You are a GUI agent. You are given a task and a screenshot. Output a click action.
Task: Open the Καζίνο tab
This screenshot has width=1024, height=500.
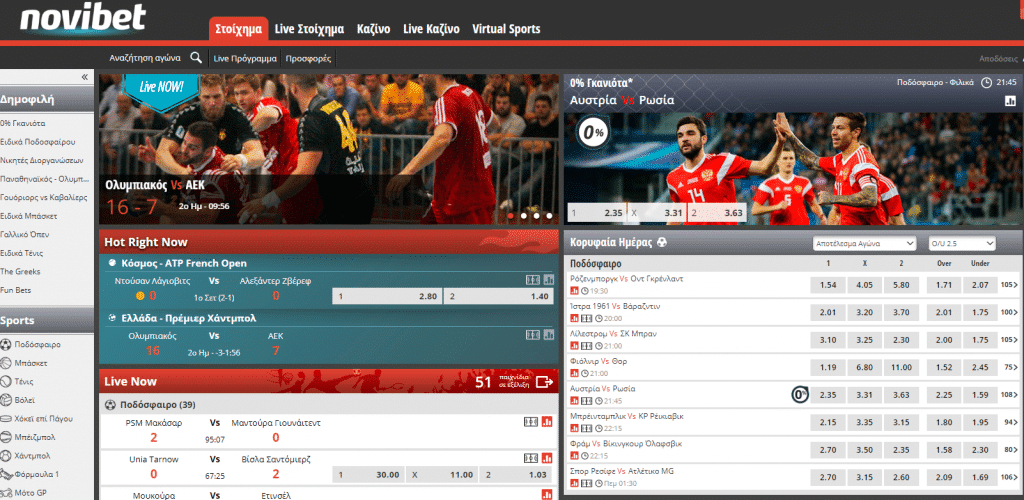point(373,29)
